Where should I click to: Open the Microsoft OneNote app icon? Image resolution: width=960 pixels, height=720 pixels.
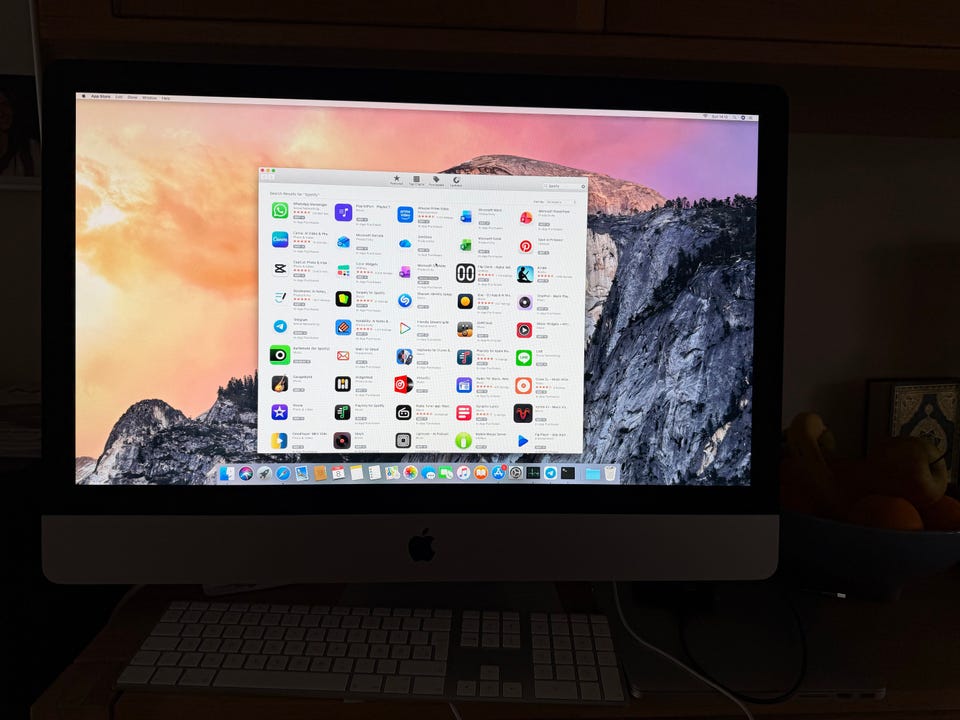tap(405, 272)
